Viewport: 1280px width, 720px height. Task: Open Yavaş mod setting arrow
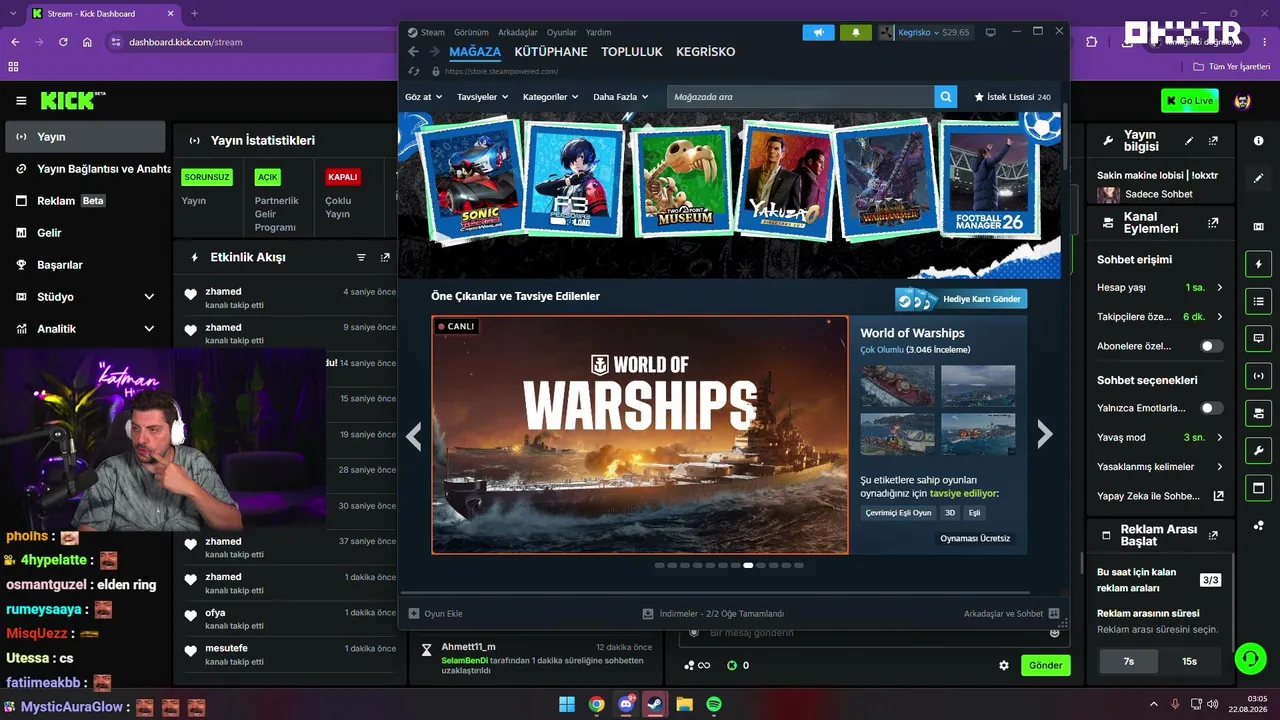tap(1219, 438)
